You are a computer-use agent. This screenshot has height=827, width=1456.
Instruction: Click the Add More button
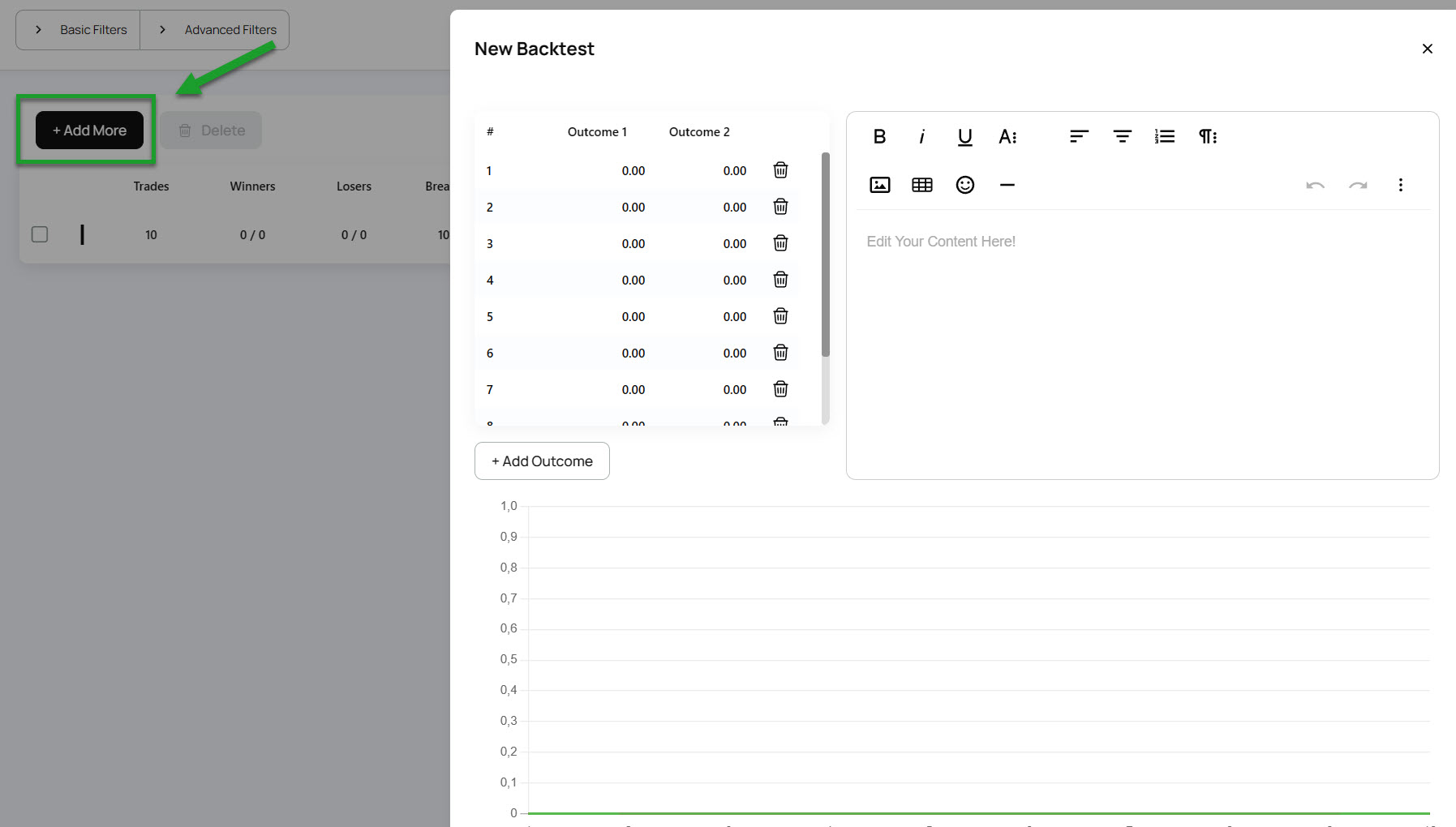click(89, 131)
